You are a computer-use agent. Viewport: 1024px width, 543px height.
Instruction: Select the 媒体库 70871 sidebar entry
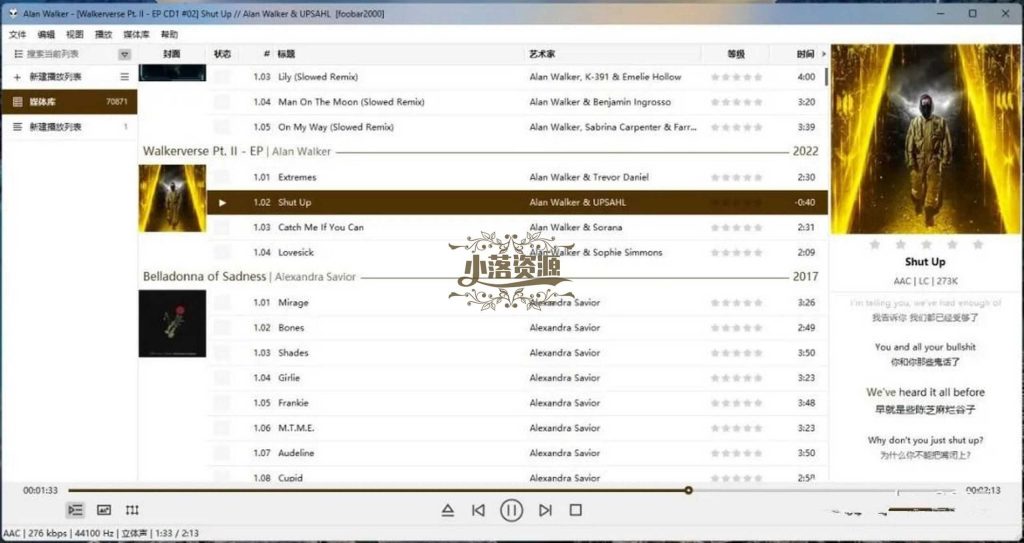pyautogui.click(x=69, y=102)
